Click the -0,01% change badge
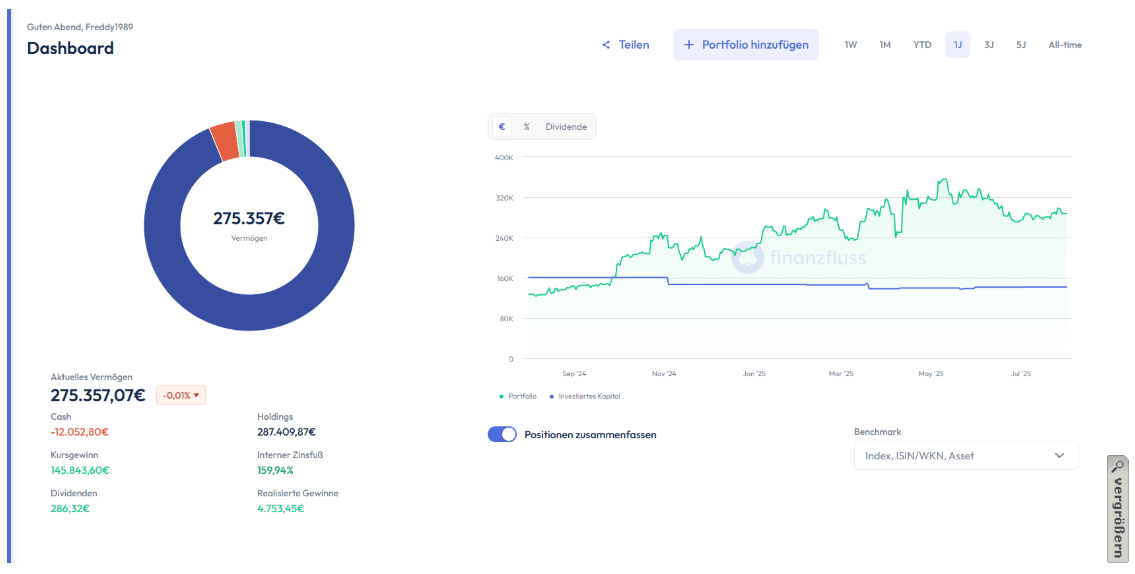 [x=181, y=395]
